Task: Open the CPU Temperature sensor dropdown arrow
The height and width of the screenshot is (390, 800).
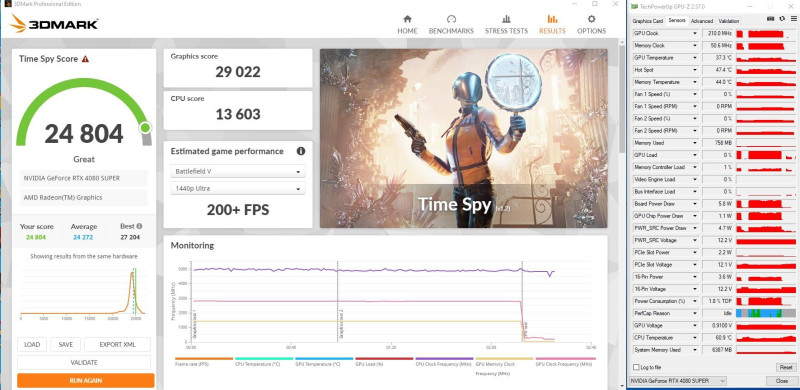Action: click(694, 338)
